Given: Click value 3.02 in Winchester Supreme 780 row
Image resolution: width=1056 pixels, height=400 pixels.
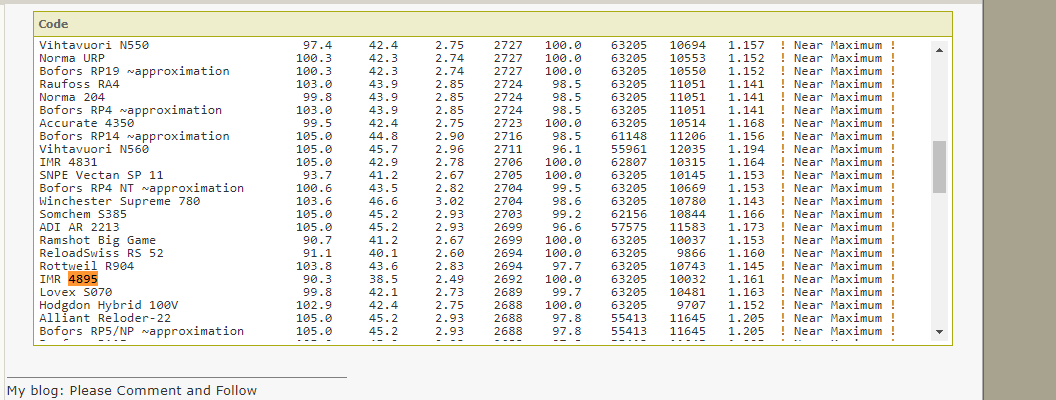Looking at the screenshot, I should click(449, 201).
